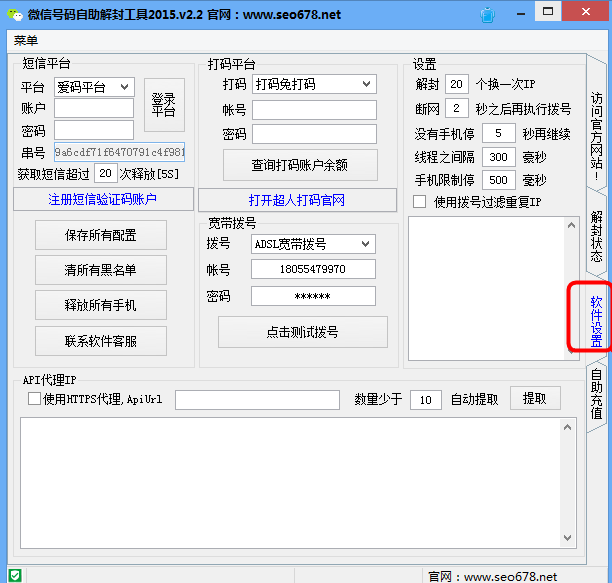The image size is (612, 583).
Task: Click 打开超人打码官网 link button
Action: pyautogui.click(x=297, y=200)
